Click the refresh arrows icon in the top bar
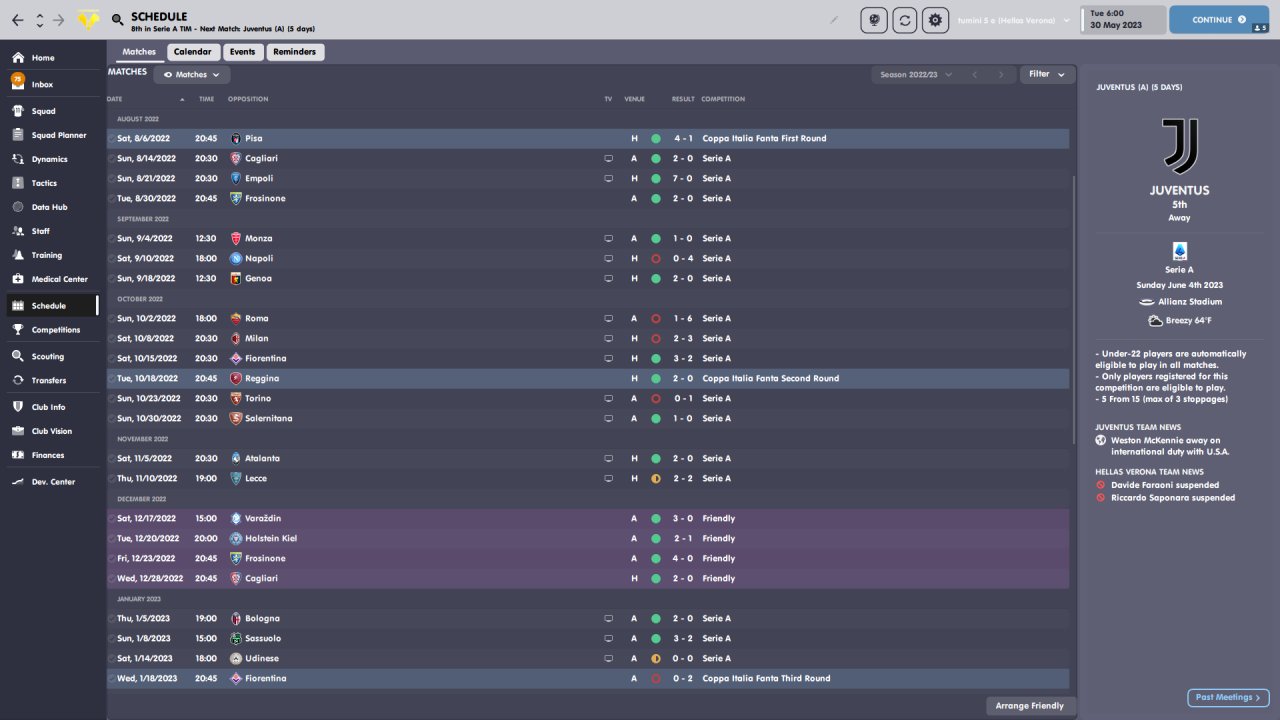 click(905, 20)
